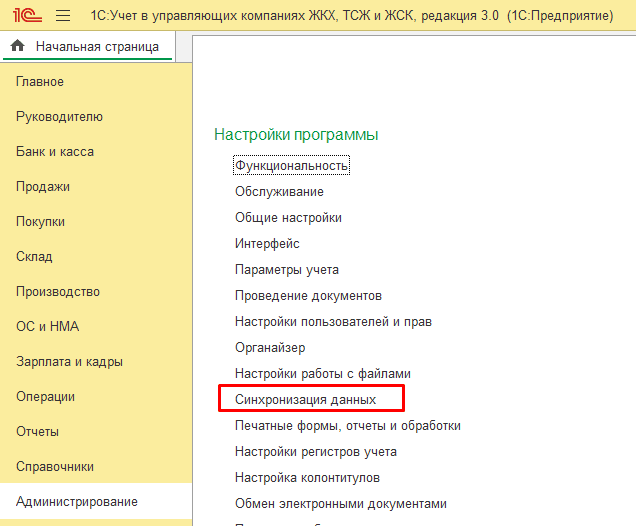Click Настройки пользователей и прав

(x=333, y=321)
